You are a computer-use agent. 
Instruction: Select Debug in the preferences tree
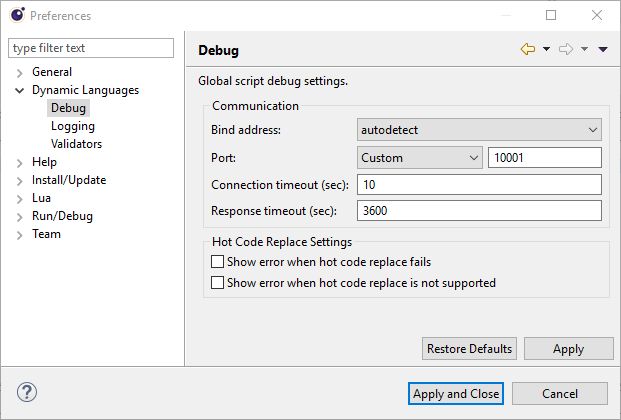point(69,108)
